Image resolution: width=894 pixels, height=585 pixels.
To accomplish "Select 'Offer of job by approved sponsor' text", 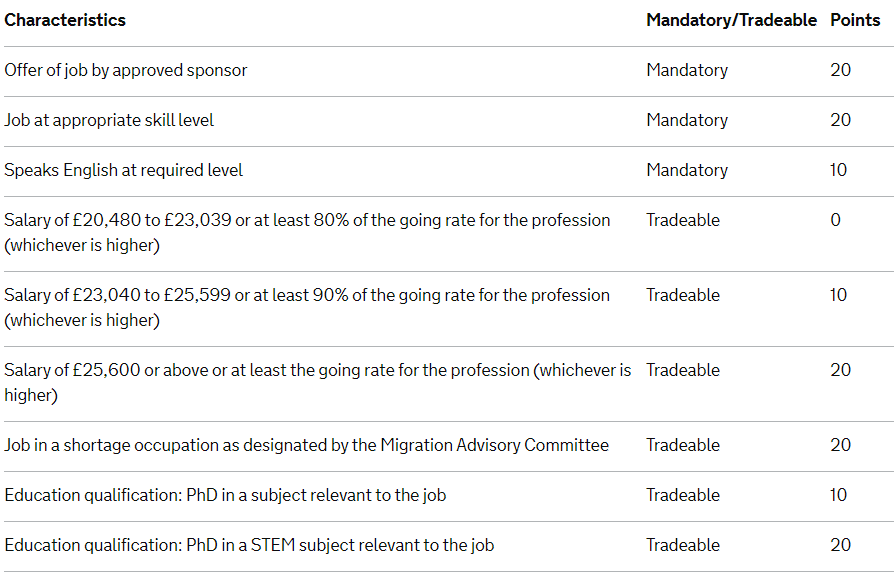I will [126, 71].
